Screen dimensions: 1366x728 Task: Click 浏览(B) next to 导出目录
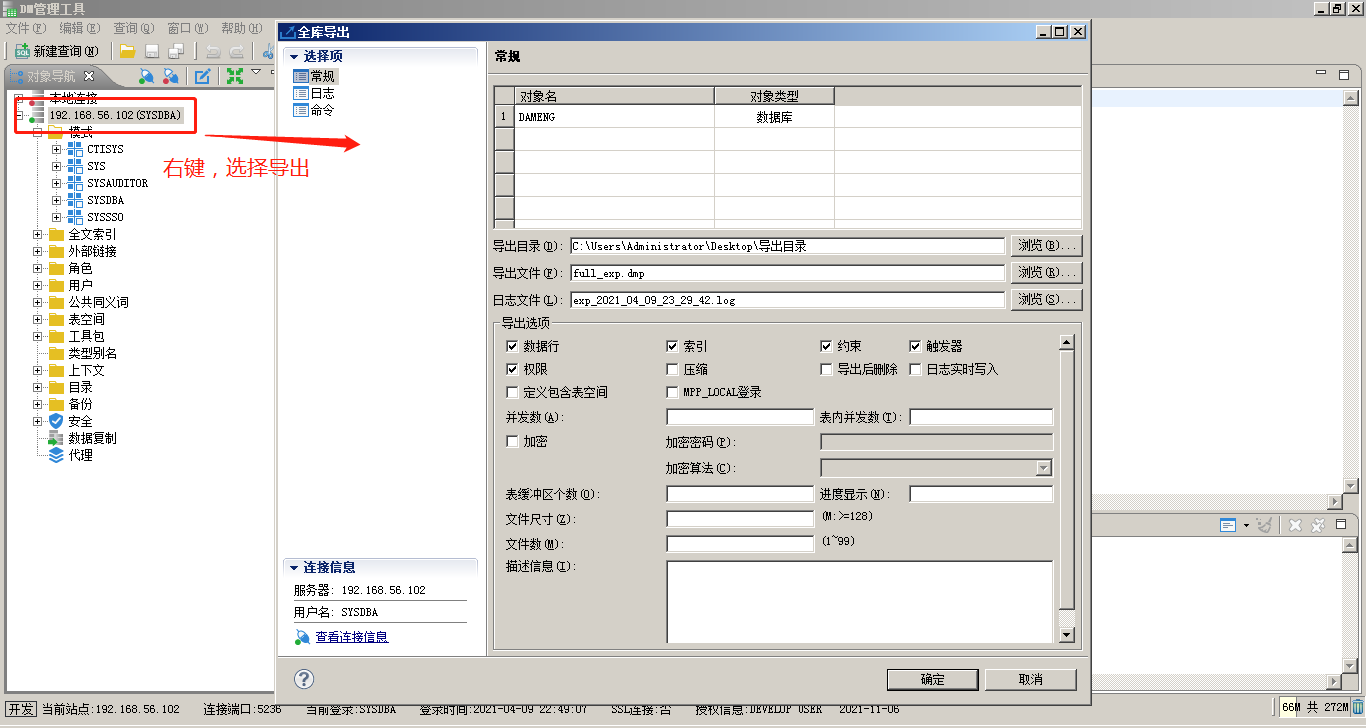click(1046, 245)
